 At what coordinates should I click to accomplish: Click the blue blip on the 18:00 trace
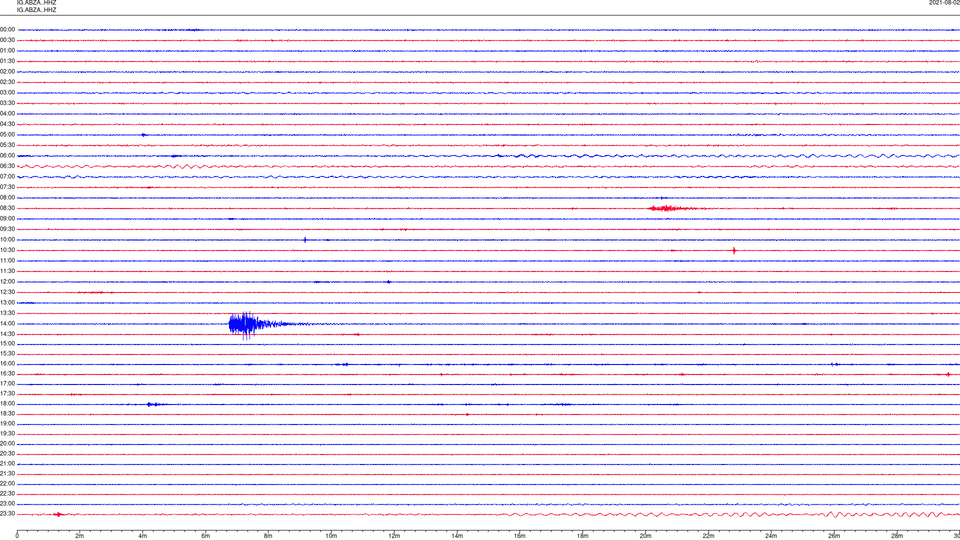click(153, 404)
